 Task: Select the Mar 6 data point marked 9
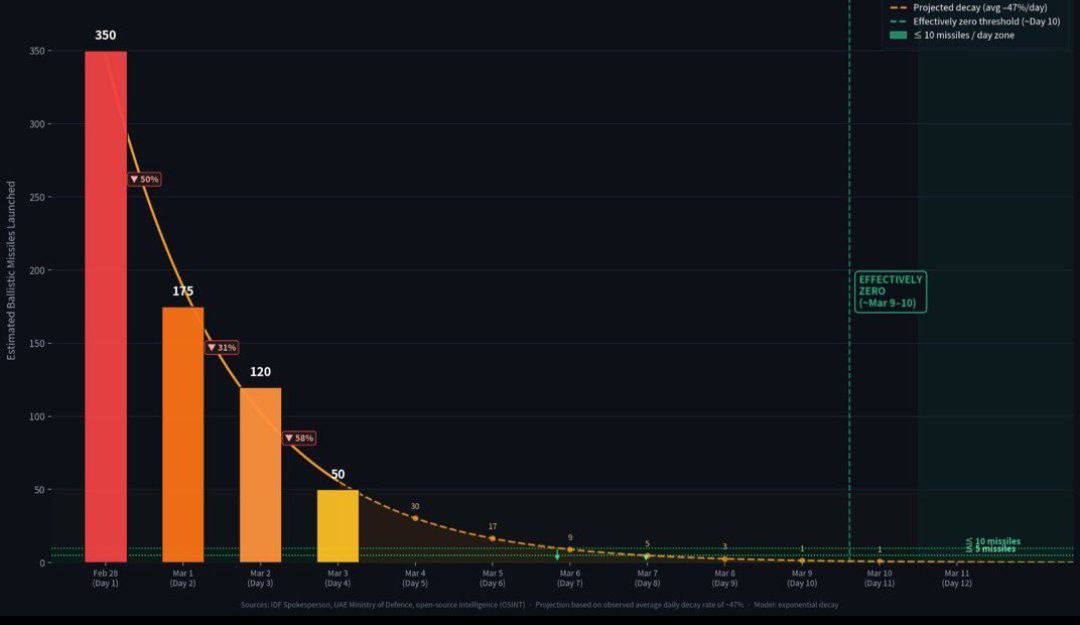570,549
